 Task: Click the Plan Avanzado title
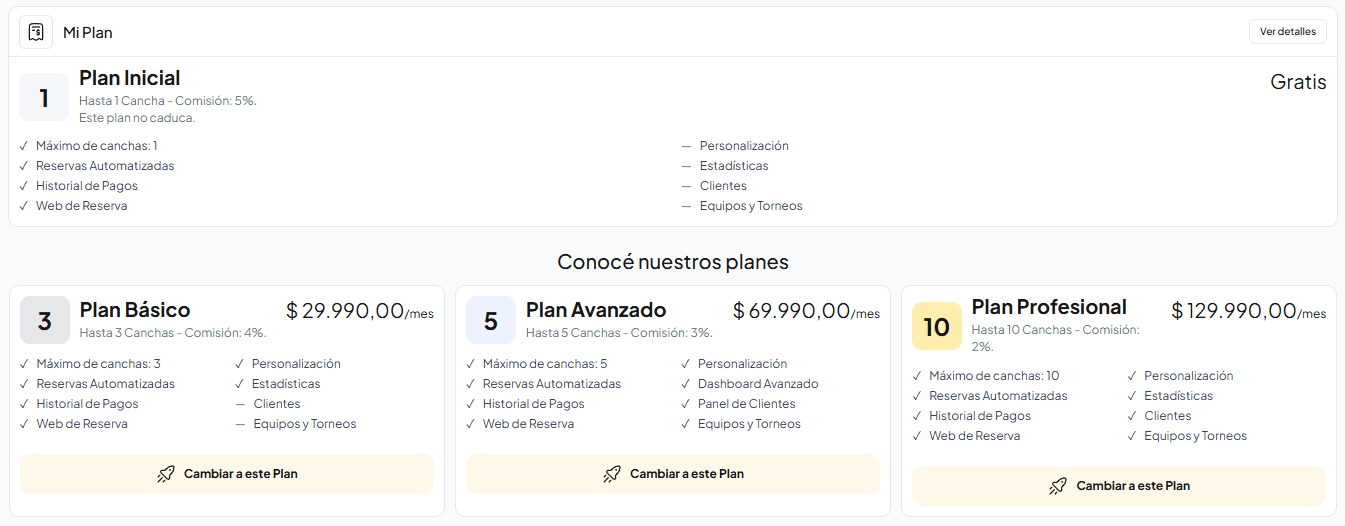pyautogui.click(x=596, y=310)
